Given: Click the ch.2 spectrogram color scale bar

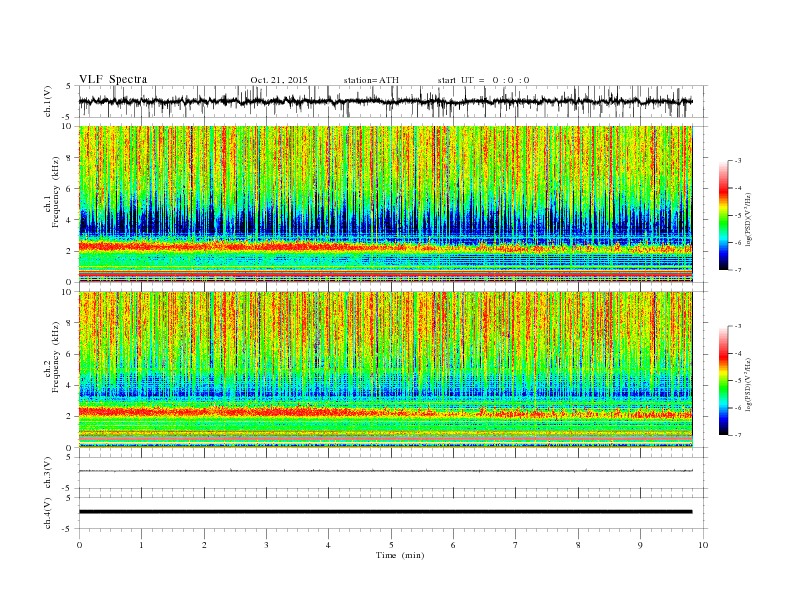Looking at the screenshot, I should [x=724, y=381].
